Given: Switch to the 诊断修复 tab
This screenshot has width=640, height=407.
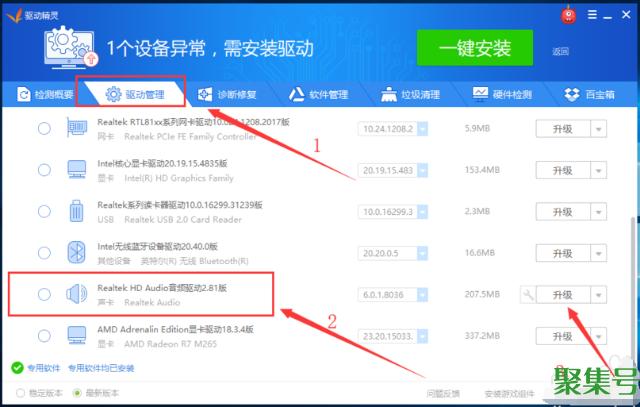Looking at the screenshot, I should click(x=227, y=95).
